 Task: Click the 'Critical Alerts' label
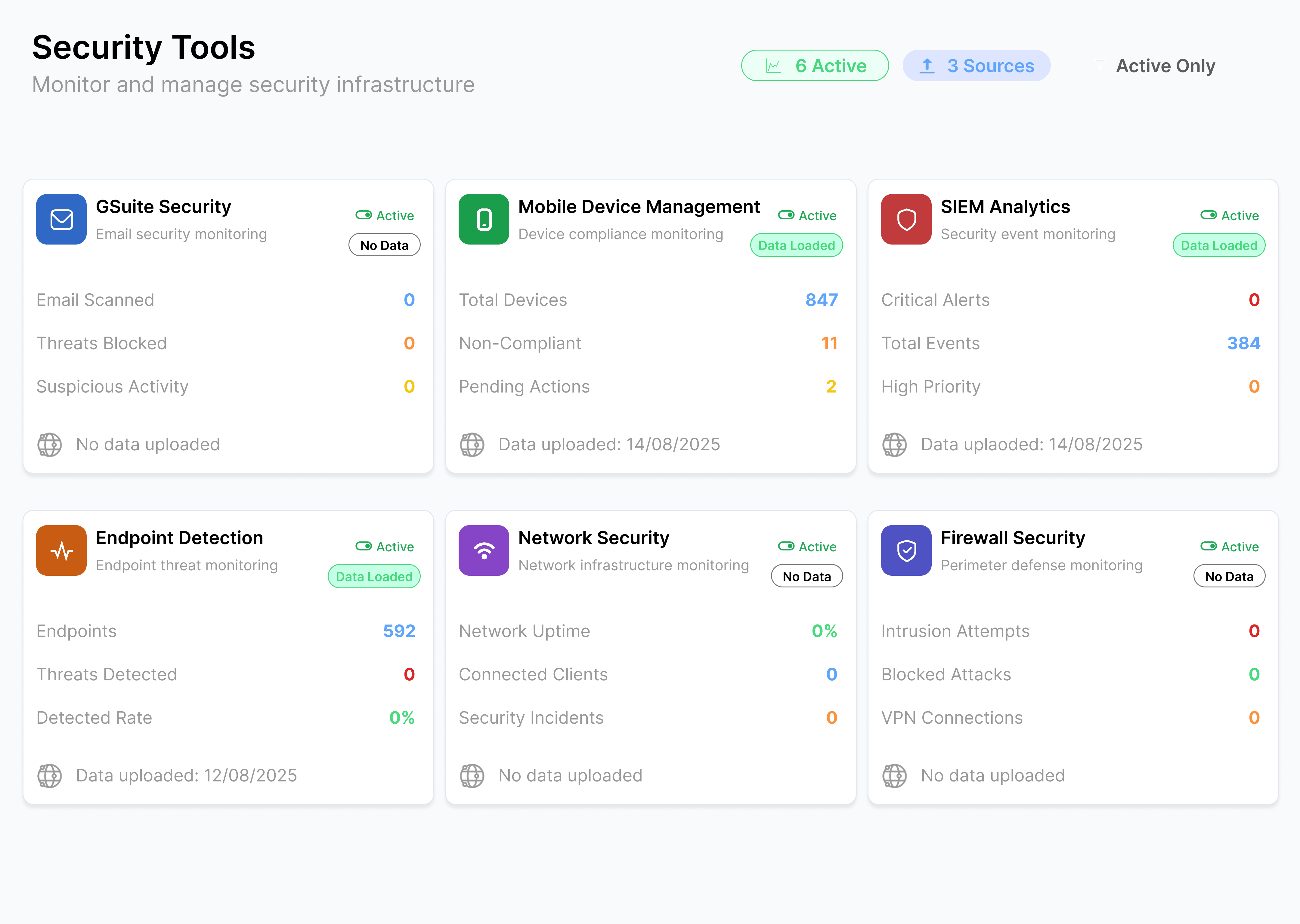coord(936,300)
